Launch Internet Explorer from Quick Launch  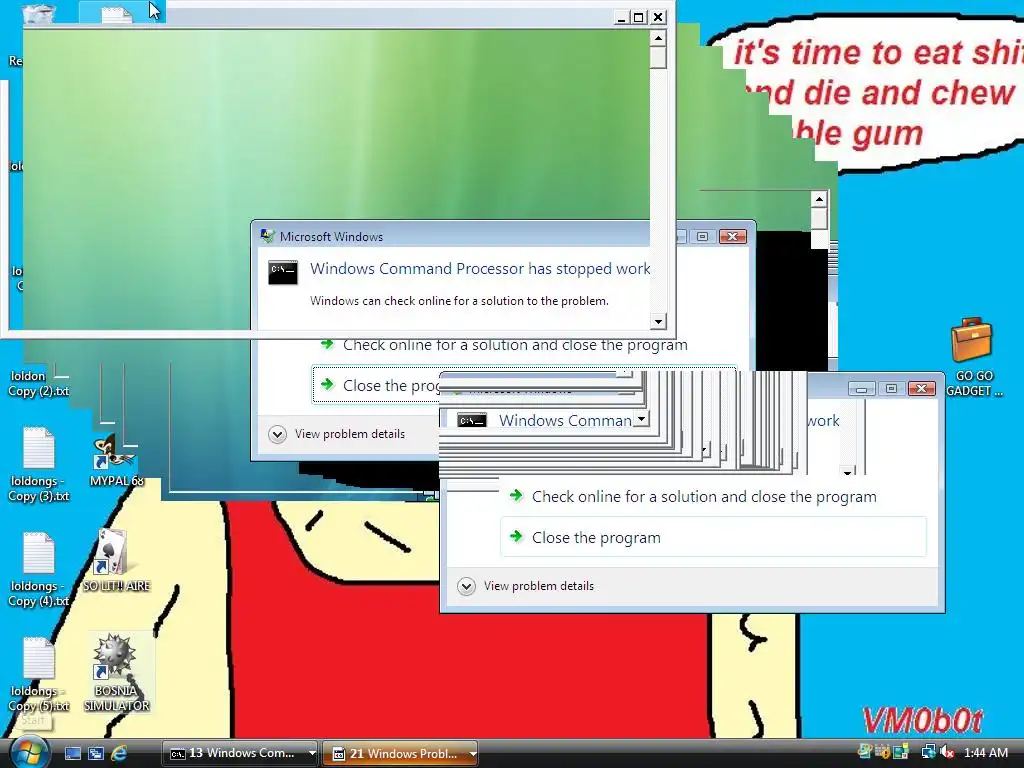coord(119,754)
